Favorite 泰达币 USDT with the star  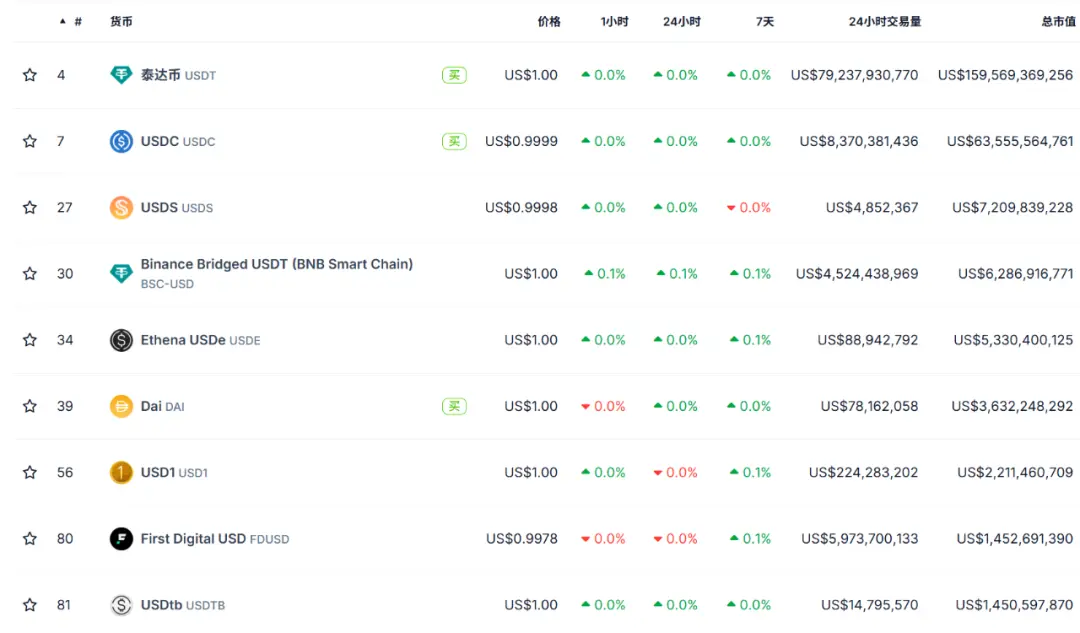[30, 75]
